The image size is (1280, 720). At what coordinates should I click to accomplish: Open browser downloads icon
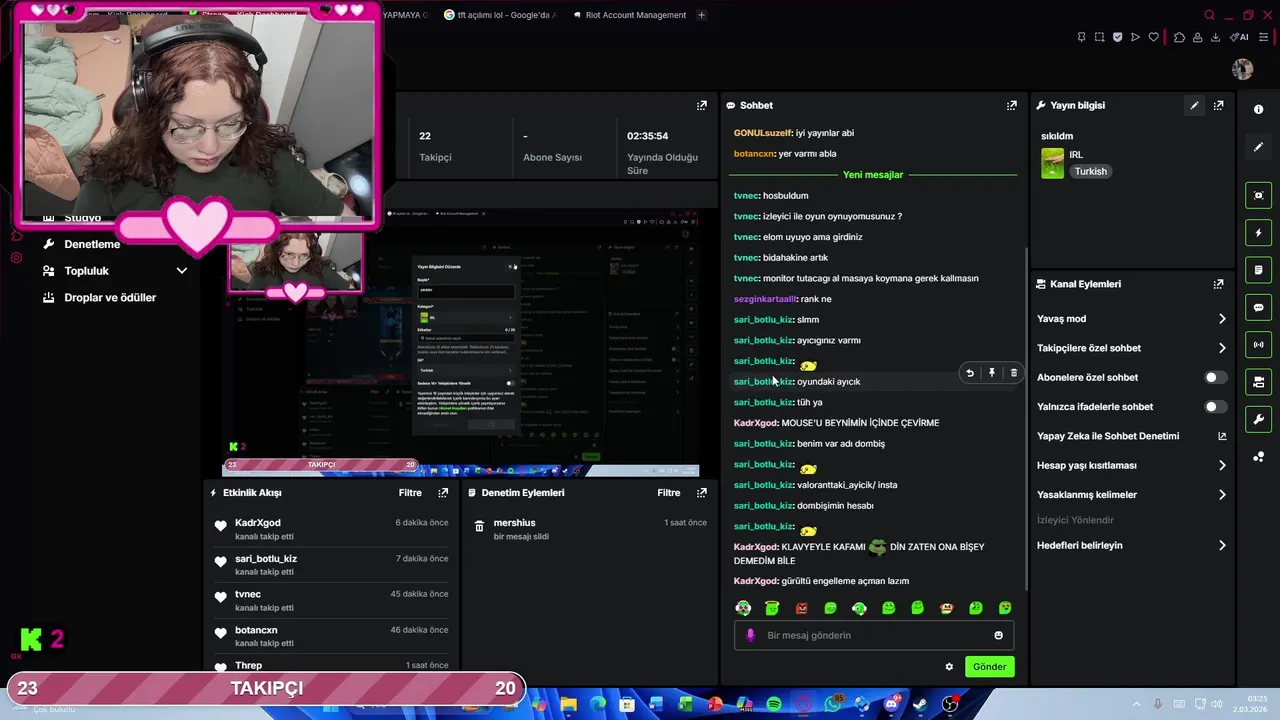(1215, 37)
